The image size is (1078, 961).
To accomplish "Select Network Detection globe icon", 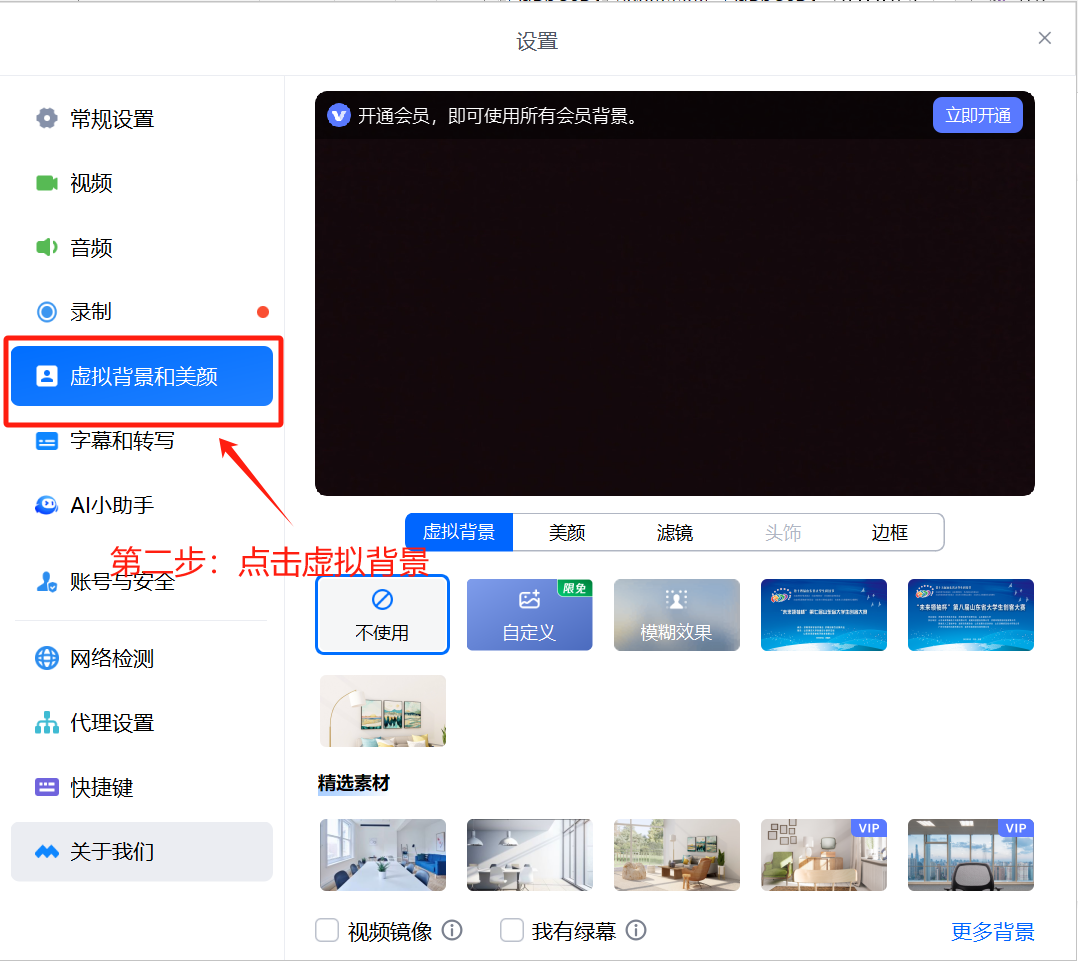I will point(47,658).
